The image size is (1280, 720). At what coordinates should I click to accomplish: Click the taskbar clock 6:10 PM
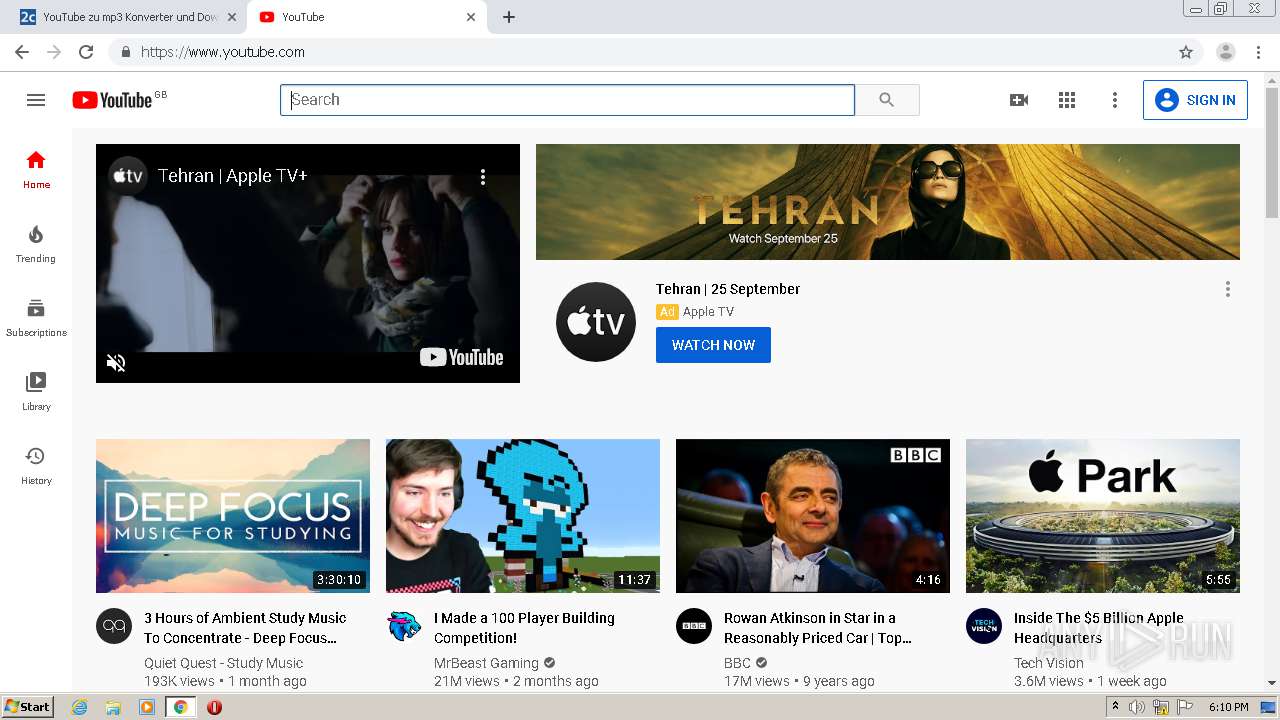tap(1229, 707)
